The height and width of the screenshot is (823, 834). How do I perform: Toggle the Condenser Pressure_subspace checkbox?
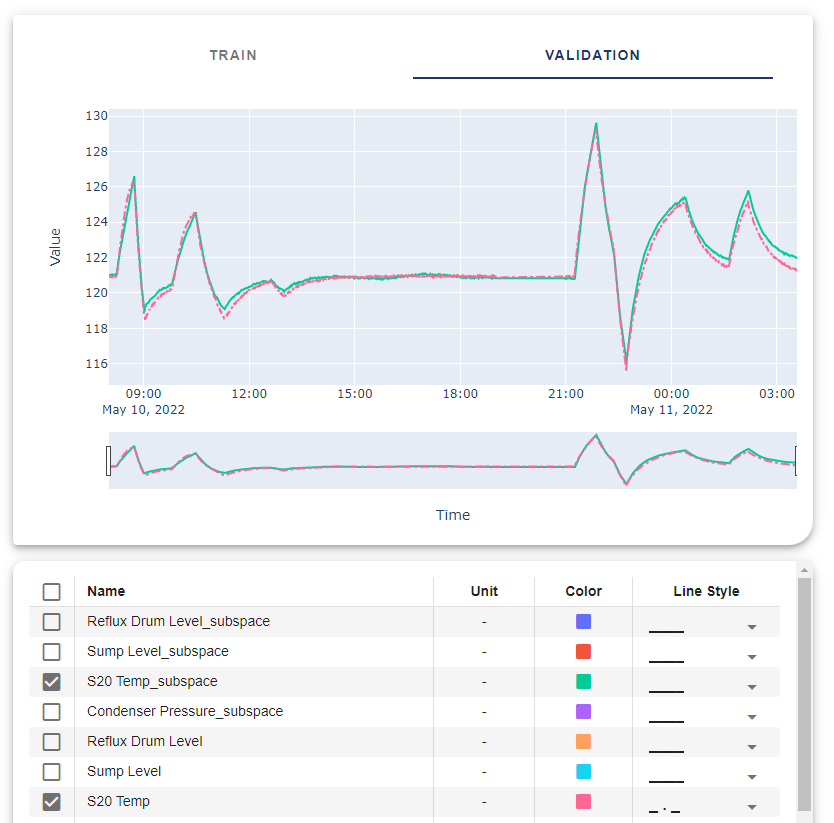pos(51,712)
